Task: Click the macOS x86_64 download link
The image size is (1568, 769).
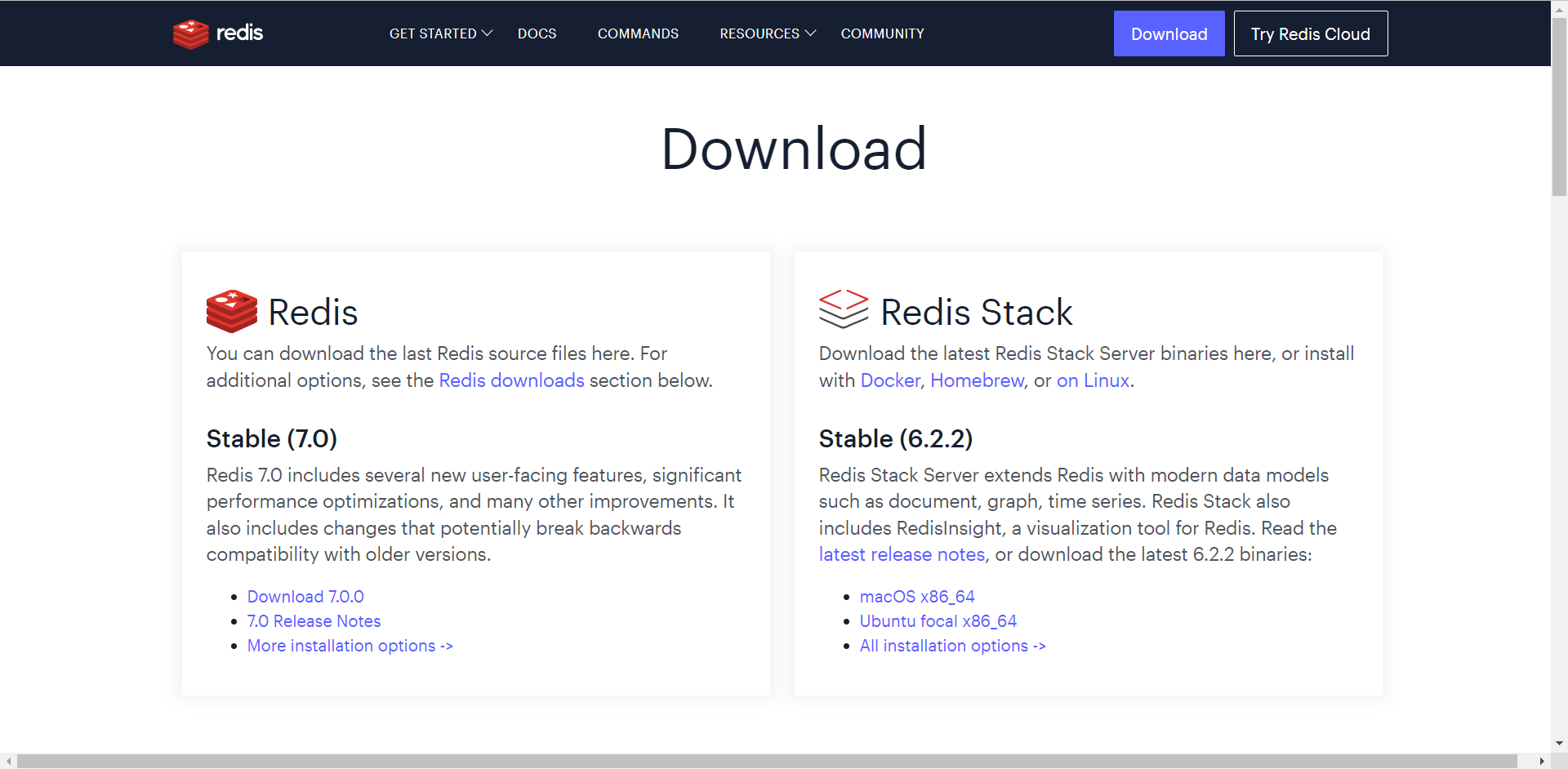Action: pyautogui.click(x=916, y=597)
